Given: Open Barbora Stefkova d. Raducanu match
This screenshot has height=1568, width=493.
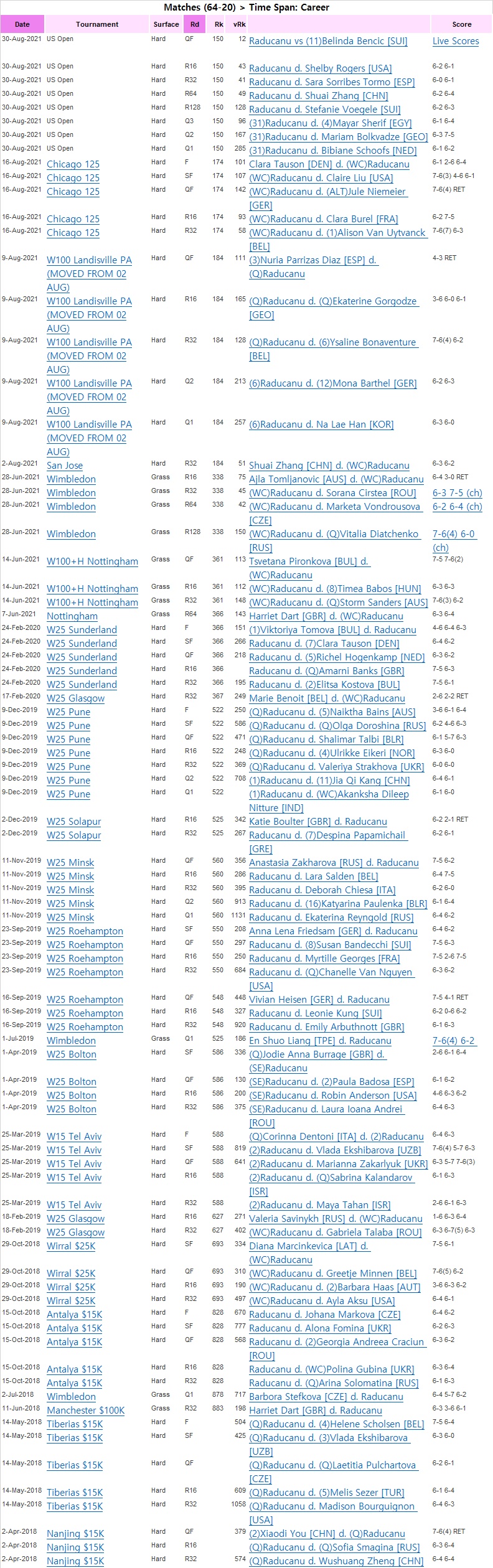Looking at the screenshot, I should pos(326,1397).
